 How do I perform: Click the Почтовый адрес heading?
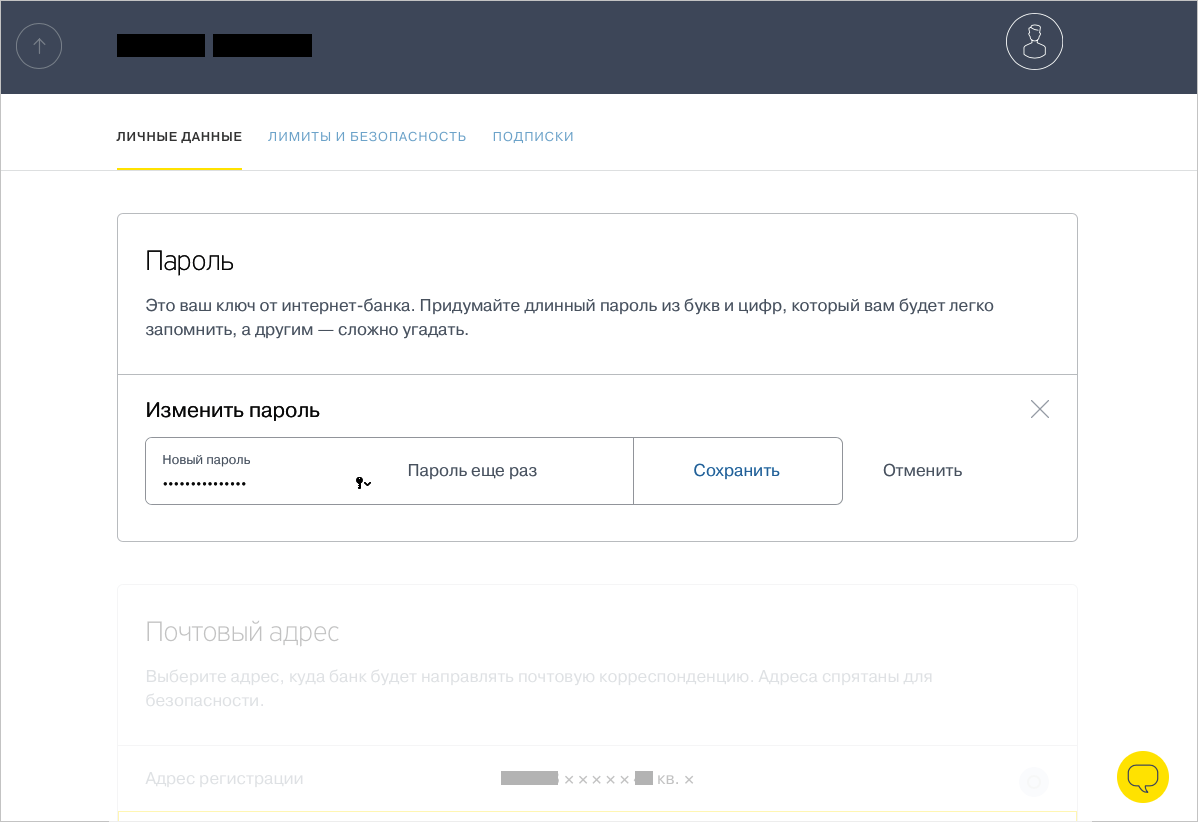pos(241,632)
